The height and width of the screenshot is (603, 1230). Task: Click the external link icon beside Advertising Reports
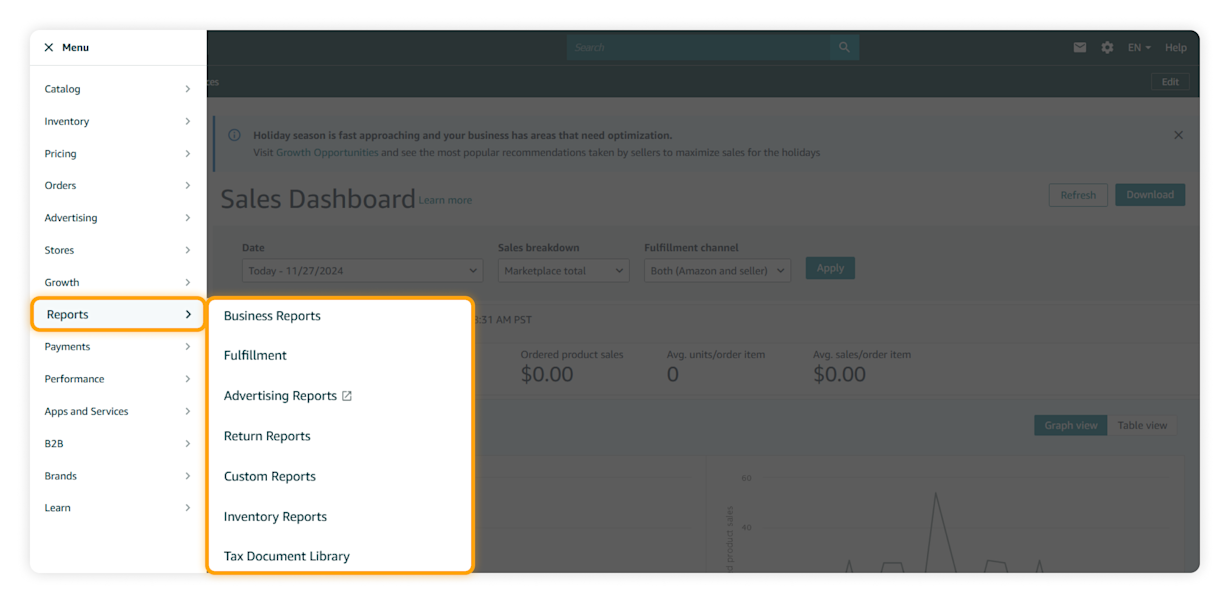[346, 395]
